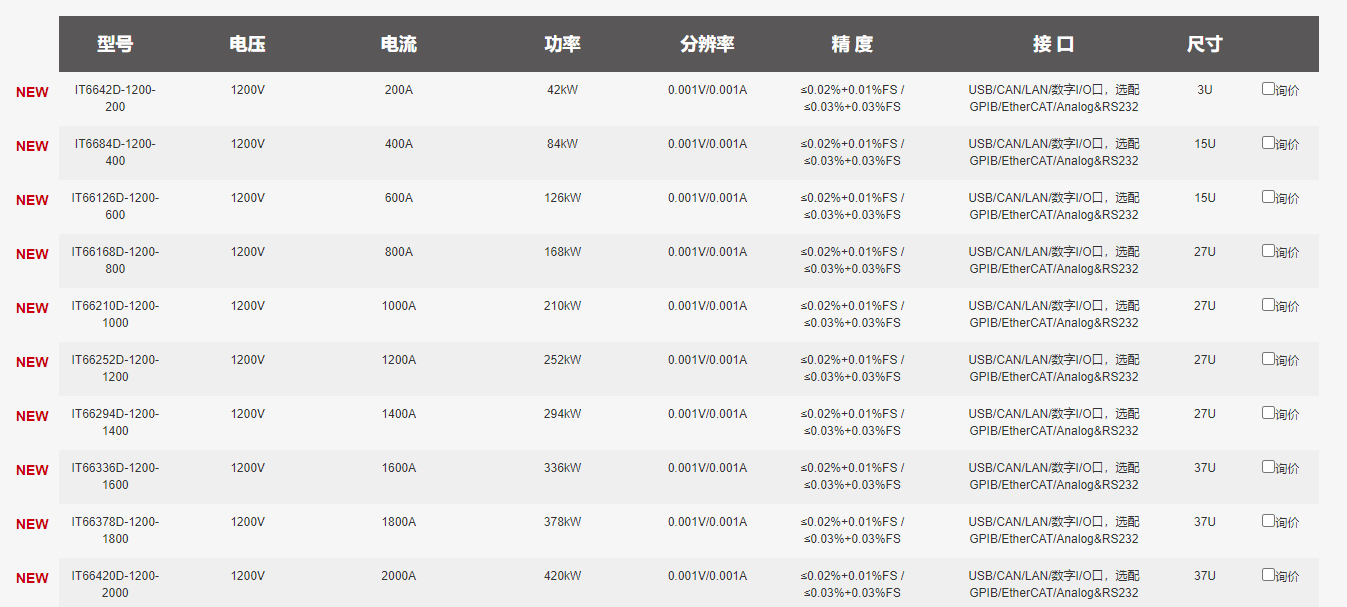Viewport: 1347px width, 607px height.
Task: Tick the 询价 checkbox for IT6684D-1200-400
Action: [1268, 143]
